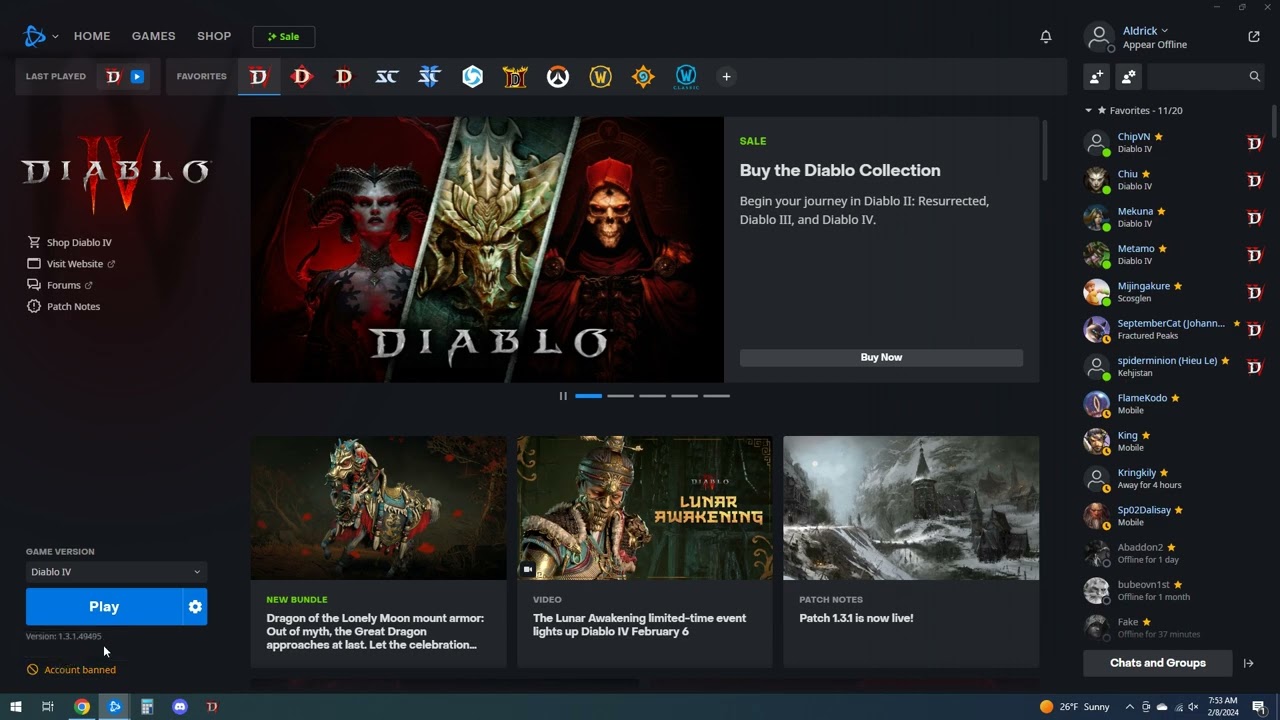The height and width of the screenshot is (720, 1280).
Task: Go to the HOME tab
Action: click(x=92, y=36)
